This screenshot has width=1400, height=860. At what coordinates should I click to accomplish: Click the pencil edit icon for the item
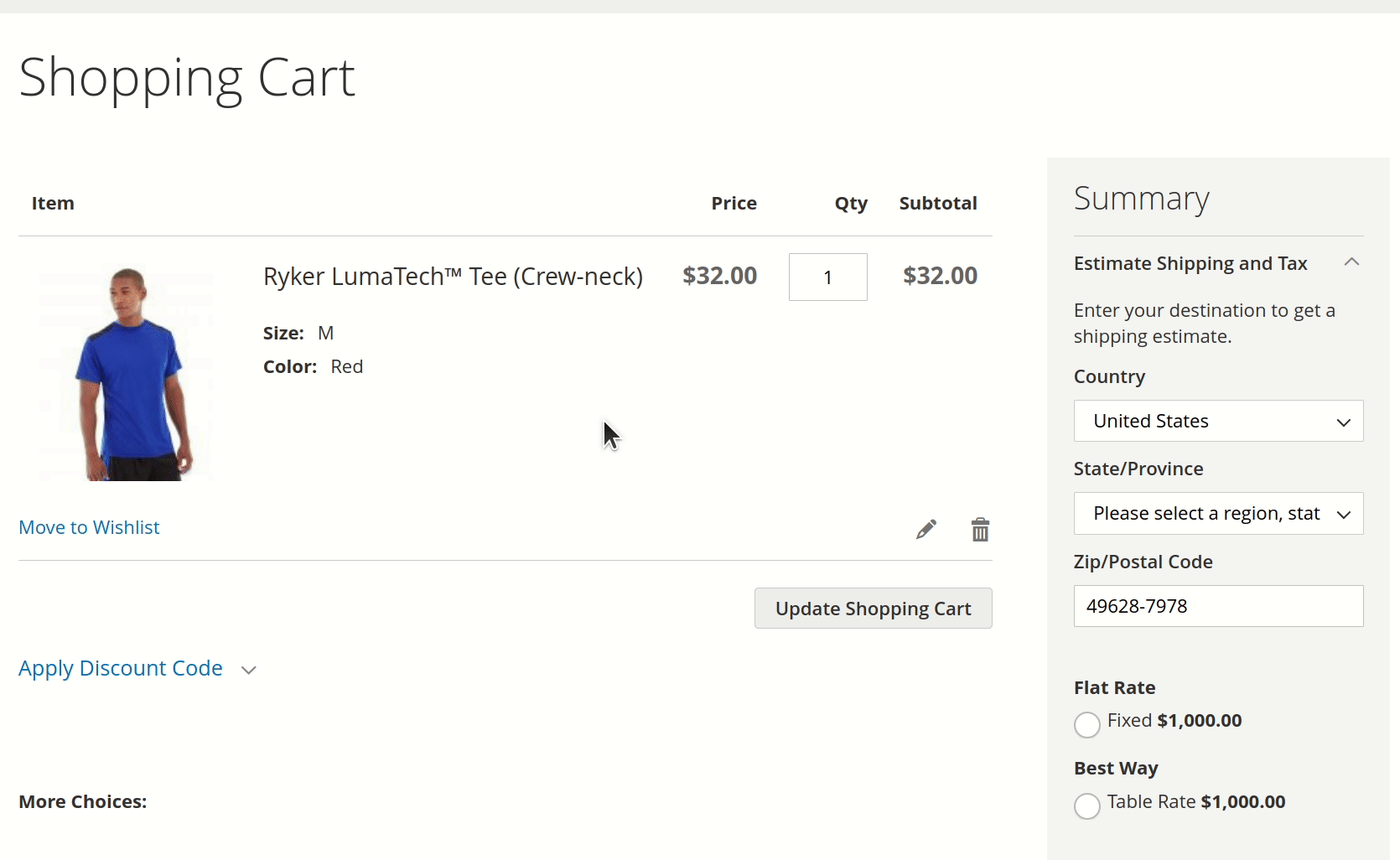pyautogui.click(x=926, y=530)
